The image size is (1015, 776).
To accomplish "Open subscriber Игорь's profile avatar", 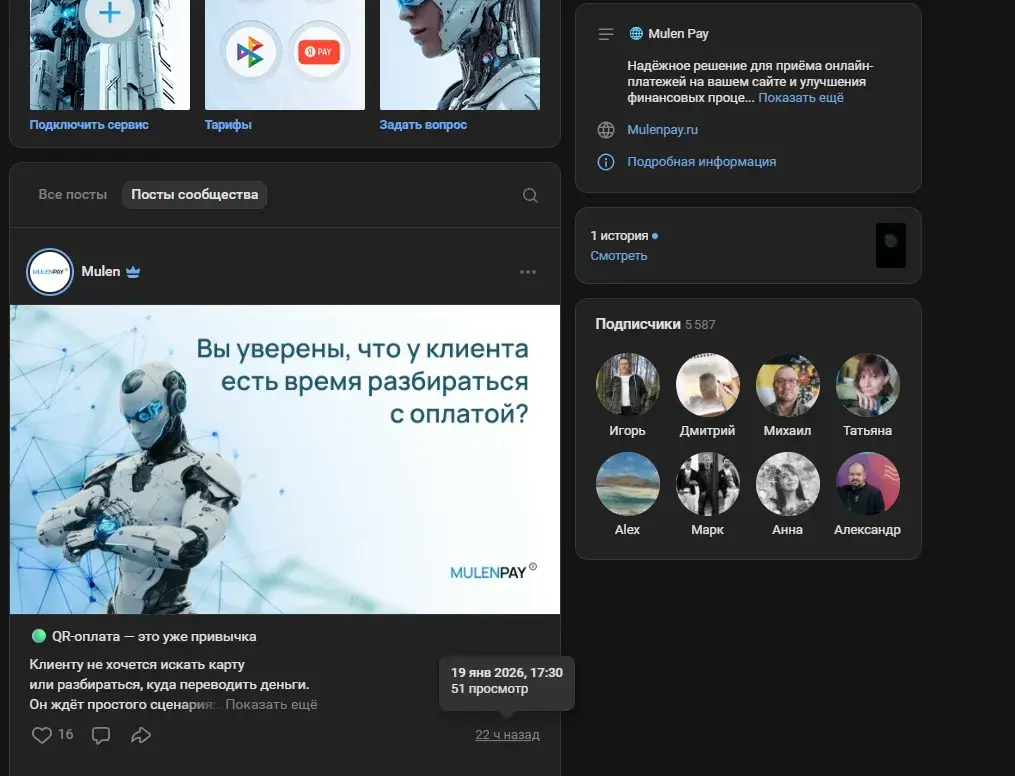I will pyautogui.click(x=627, y=384).
